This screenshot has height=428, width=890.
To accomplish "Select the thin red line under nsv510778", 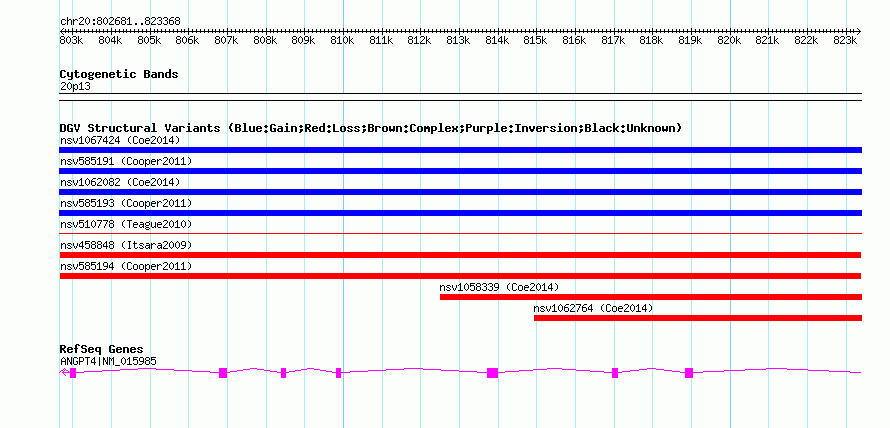I will 460,233.
